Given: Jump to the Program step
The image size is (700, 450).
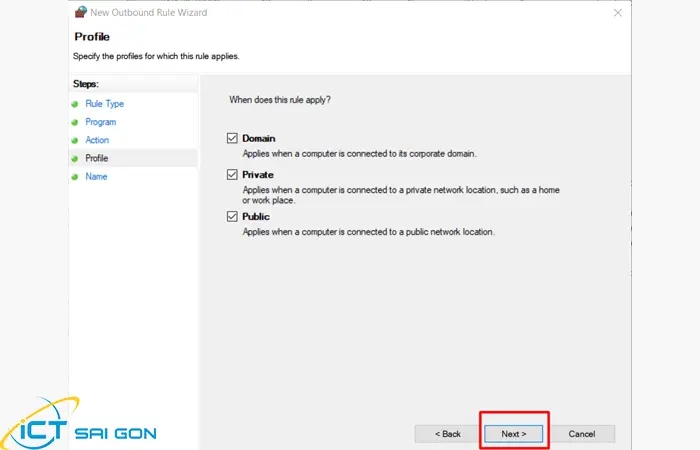Looking at the screenshot, I should pos(100,122).
